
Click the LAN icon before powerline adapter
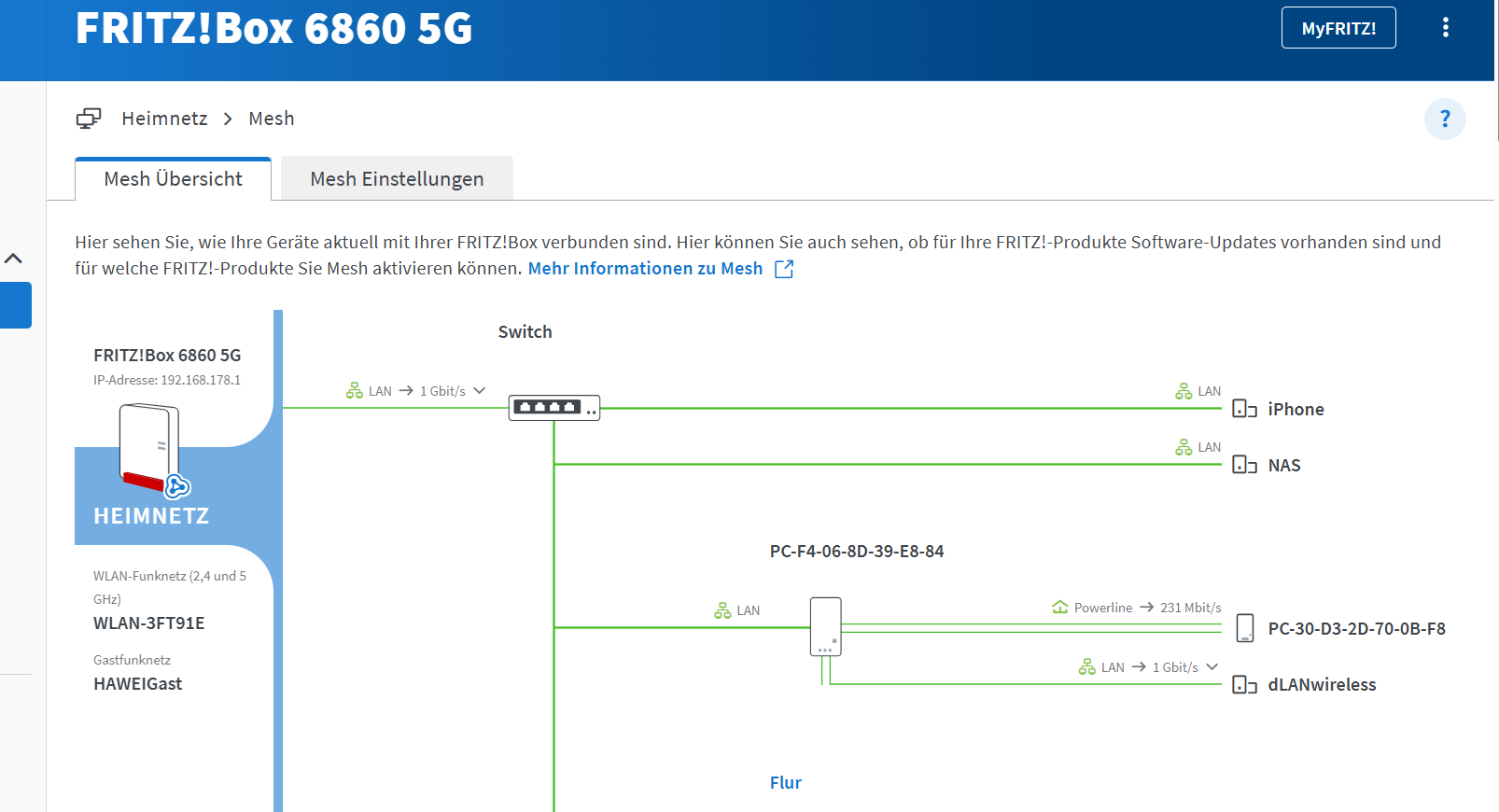[722, 610]
